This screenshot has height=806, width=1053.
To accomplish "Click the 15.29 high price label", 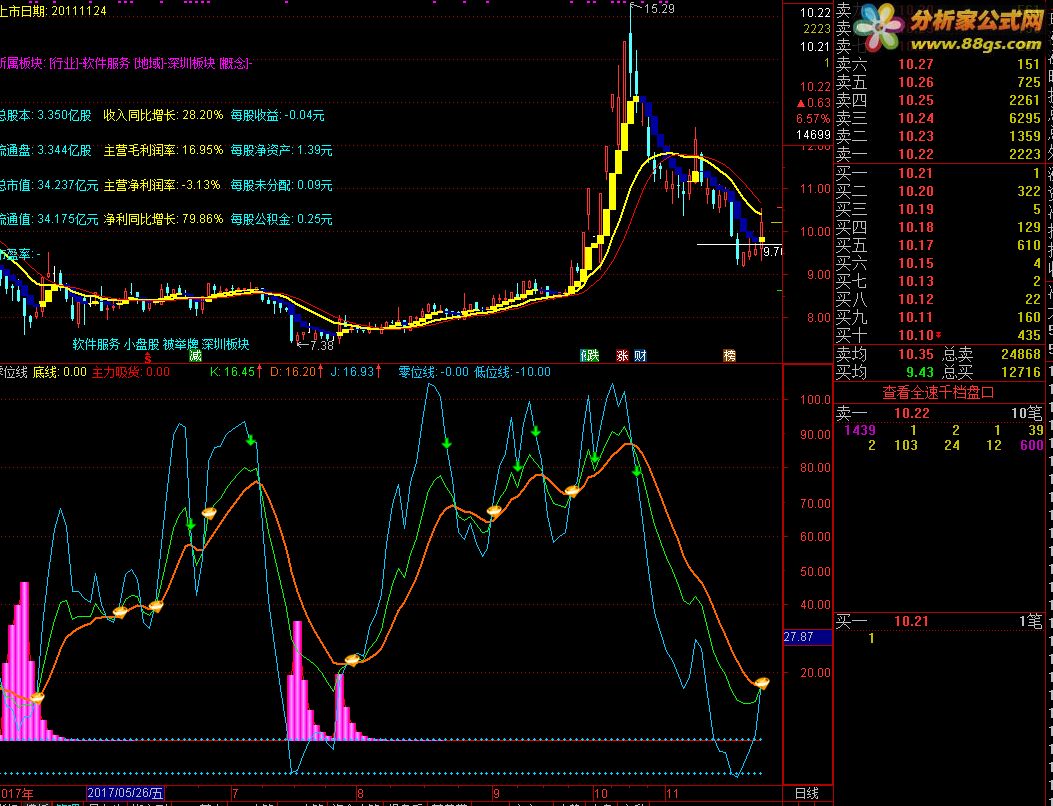I will click(659, 9).
